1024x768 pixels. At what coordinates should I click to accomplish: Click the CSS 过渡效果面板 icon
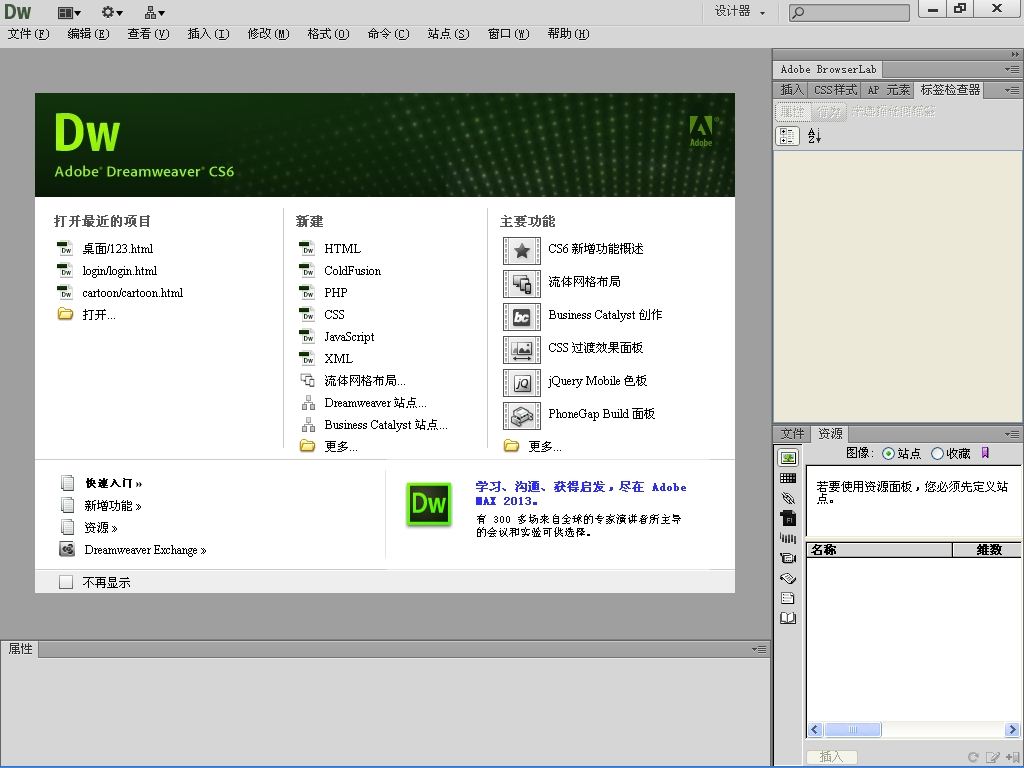click(x=522, y=350)
